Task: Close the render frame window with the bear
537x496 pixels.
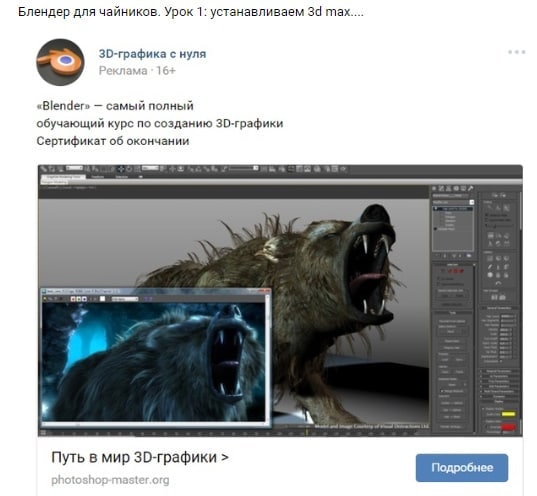Action: pos(267,291)
